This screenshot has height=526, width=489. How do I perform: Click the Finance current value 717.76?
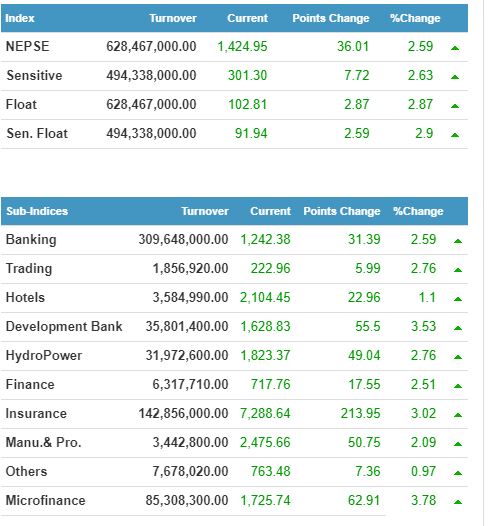(x=270, y=384)
